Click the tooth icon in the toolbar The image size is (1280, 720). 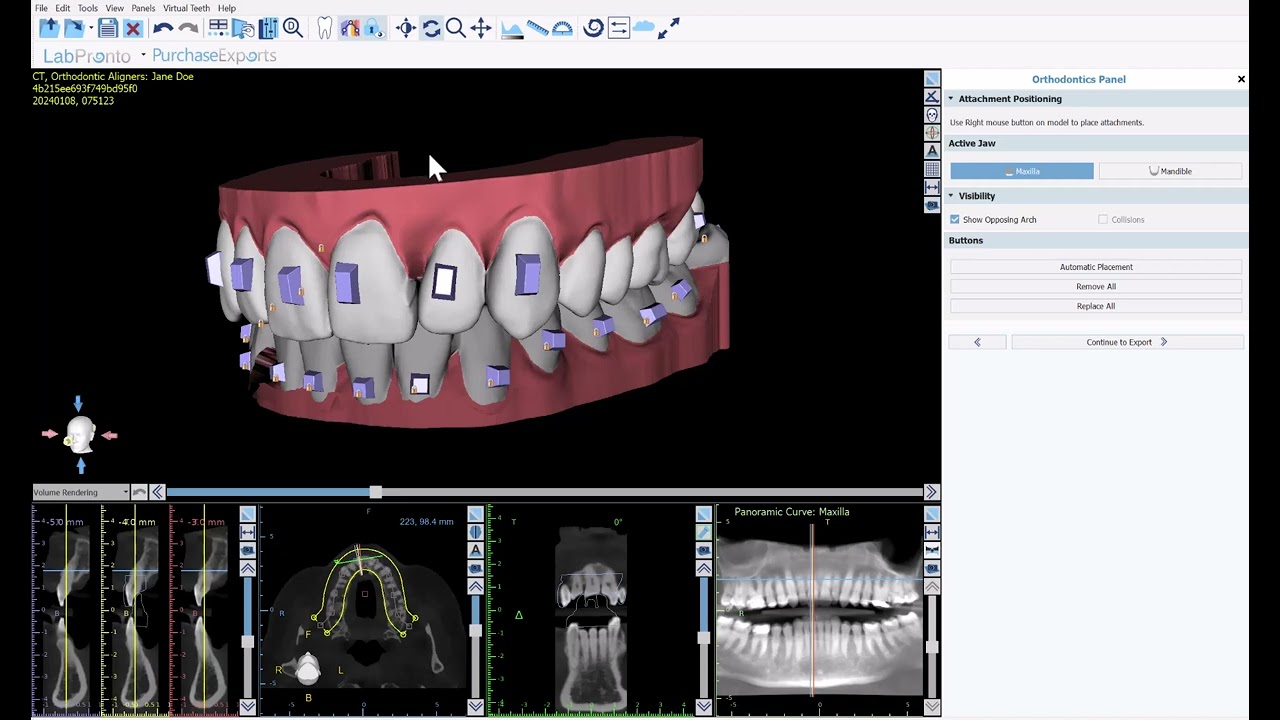[324, 29]
